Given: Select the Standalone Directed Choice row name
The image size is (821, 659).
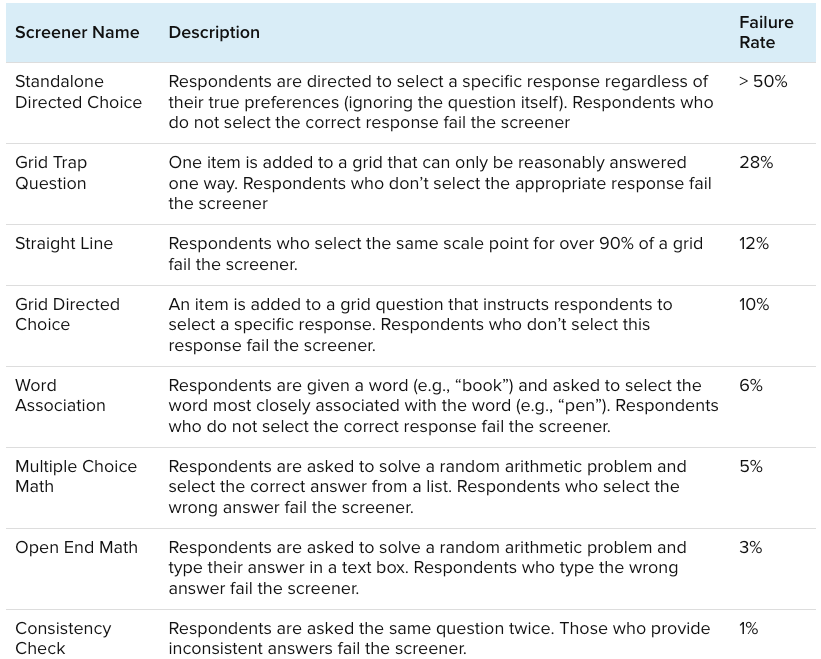Looking at the screenshot, I should point(78,92).
